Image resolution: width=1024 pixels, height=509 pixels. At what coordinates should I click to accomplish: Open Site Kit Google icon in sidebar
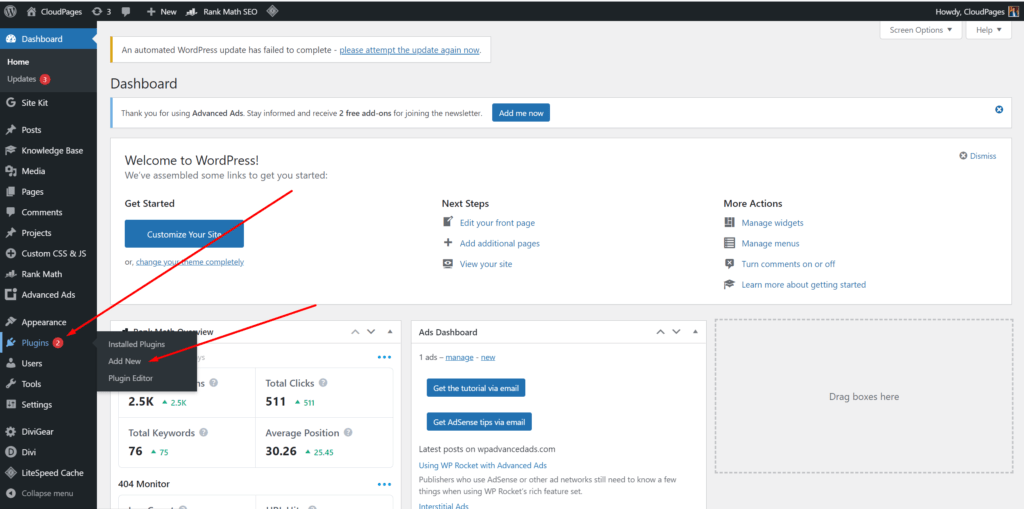click(10, 103)
